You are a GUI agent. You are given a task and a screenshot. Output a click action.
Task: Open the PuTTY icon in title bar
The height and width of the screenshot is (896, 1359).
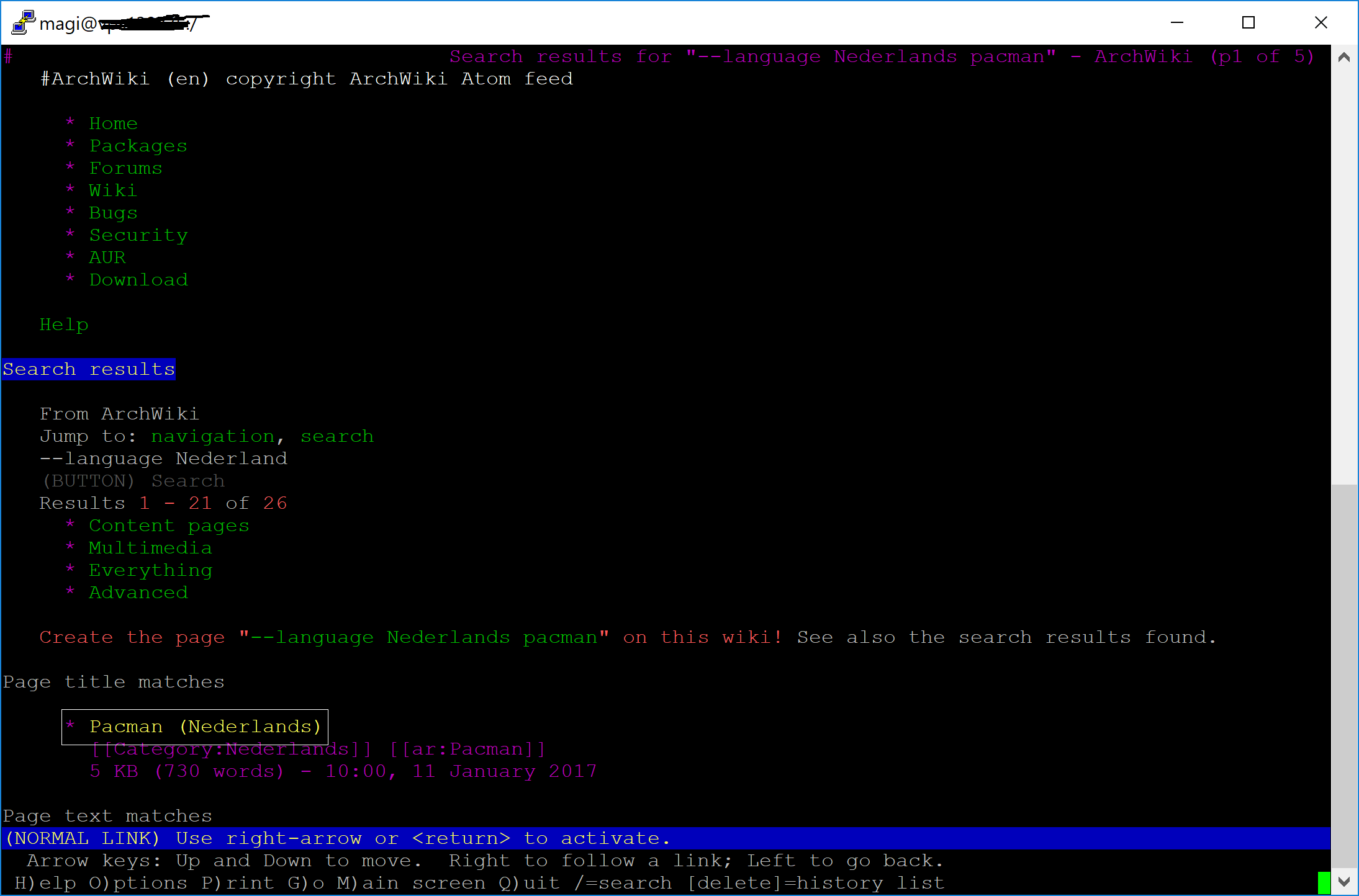coord(22,23)
